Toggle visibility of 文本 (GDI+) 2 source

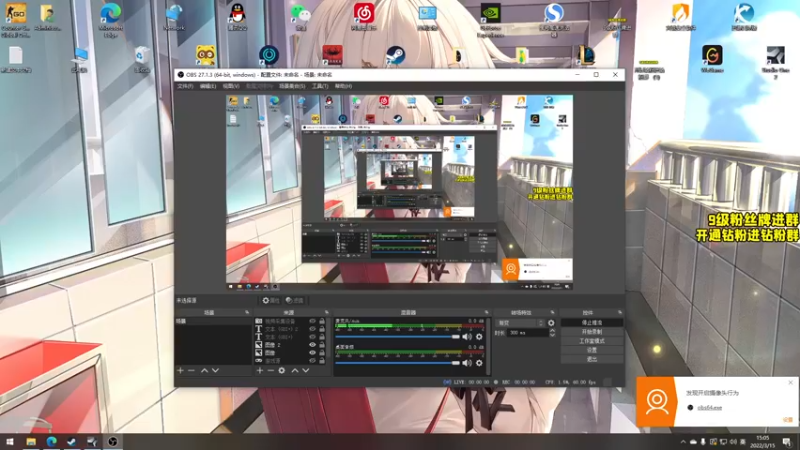(x=312, y=329)
